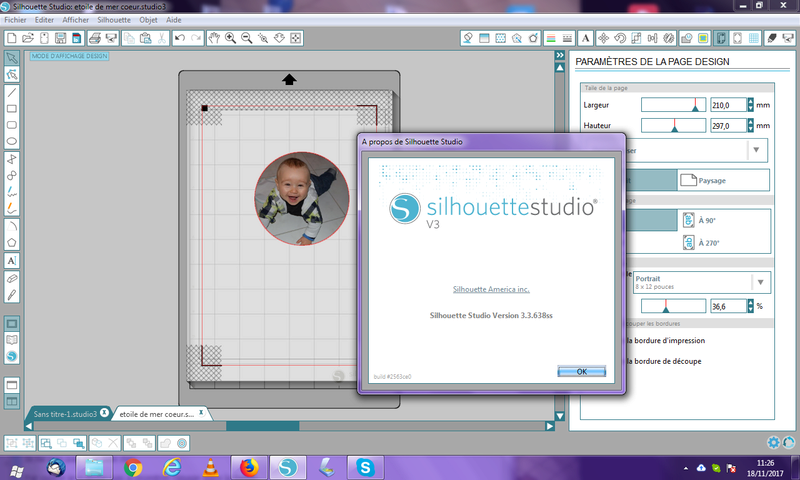The width and height of the screenshot is (800, 480).
Task: Select the Eraser tool
Action: click(12, 279)
